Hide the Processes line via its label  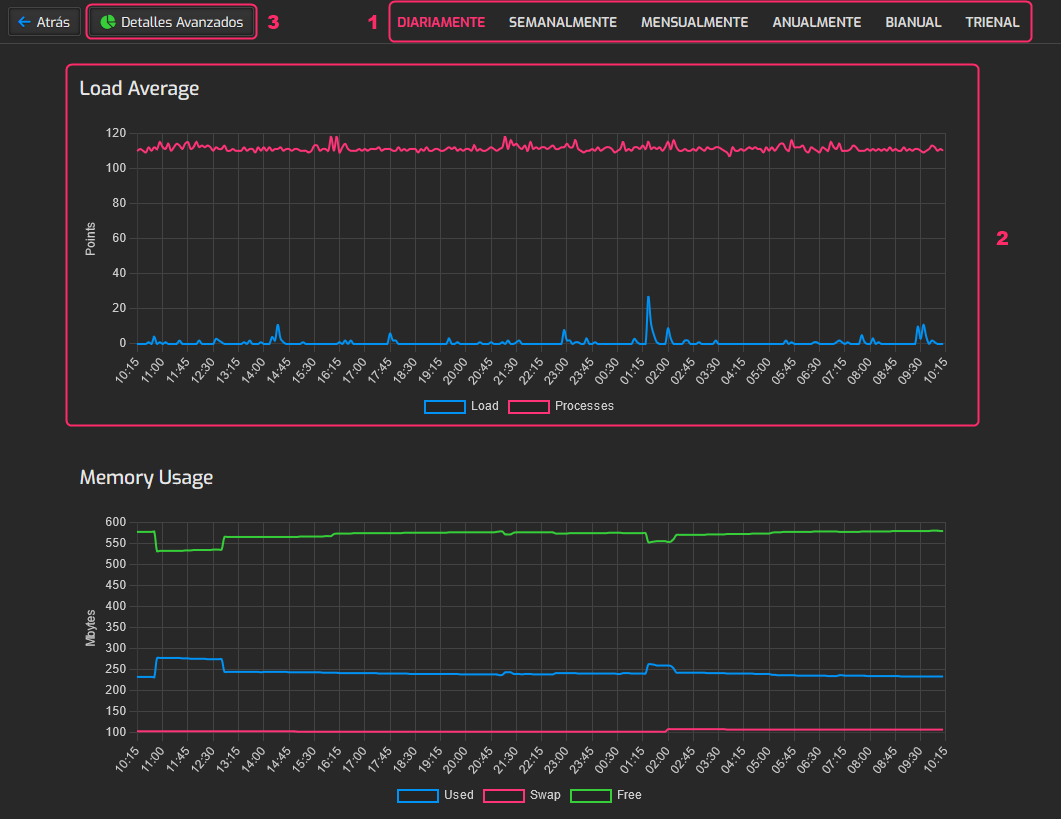[x=585, y=406]
